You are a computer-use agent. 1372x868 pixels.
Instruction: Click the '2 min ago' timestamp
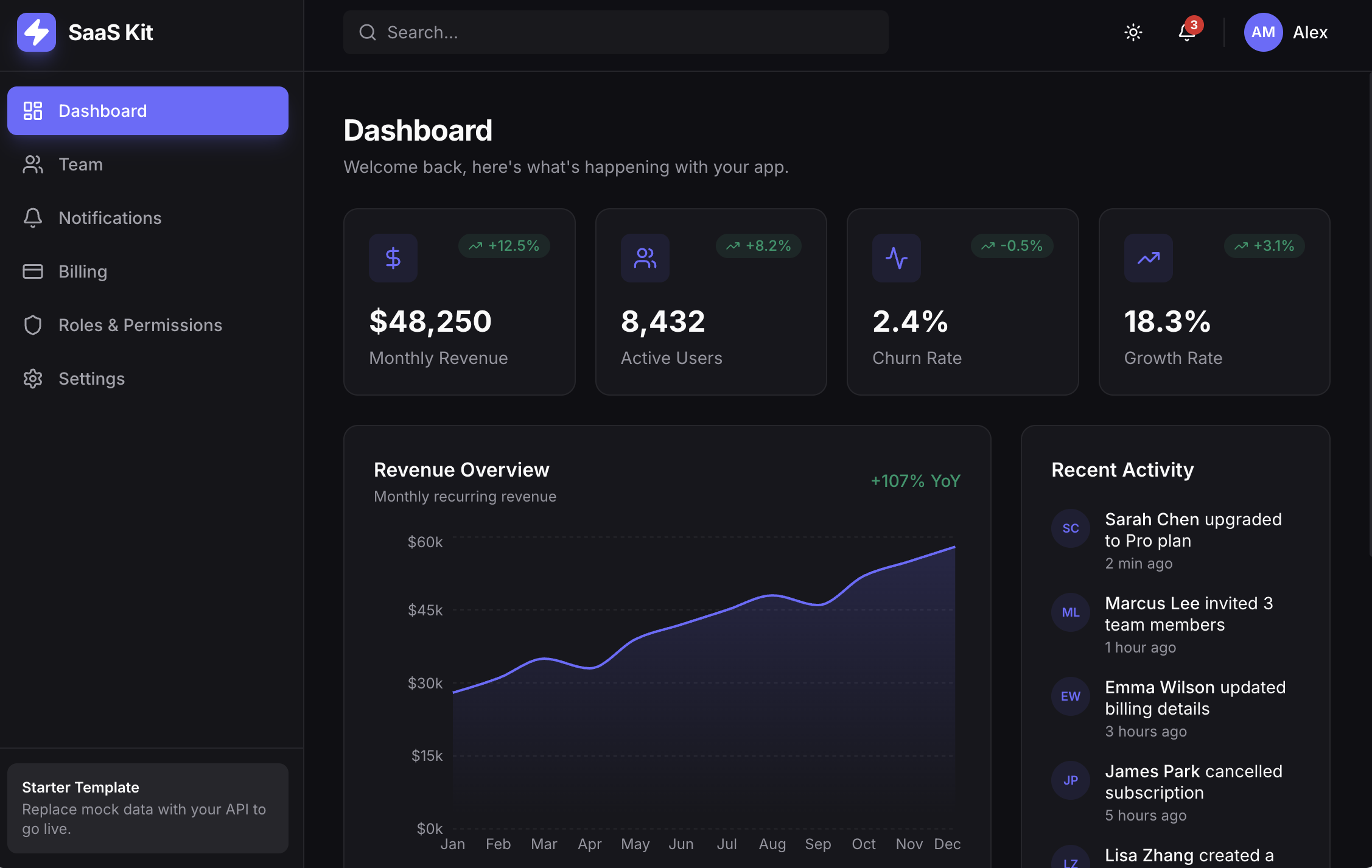tap(1139, 564)
